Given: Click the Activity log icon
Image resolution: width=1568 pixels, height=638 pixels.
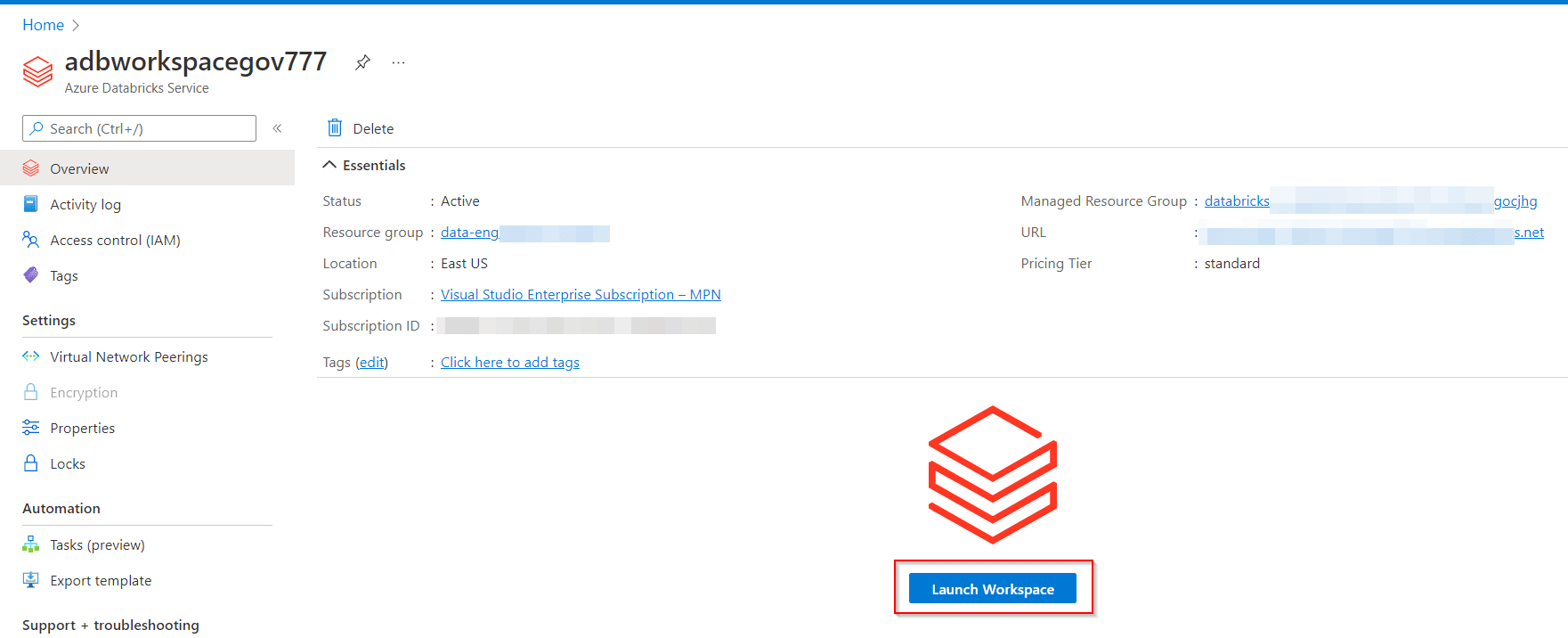Looking at the screenshot, I should (x=30, y=203).
